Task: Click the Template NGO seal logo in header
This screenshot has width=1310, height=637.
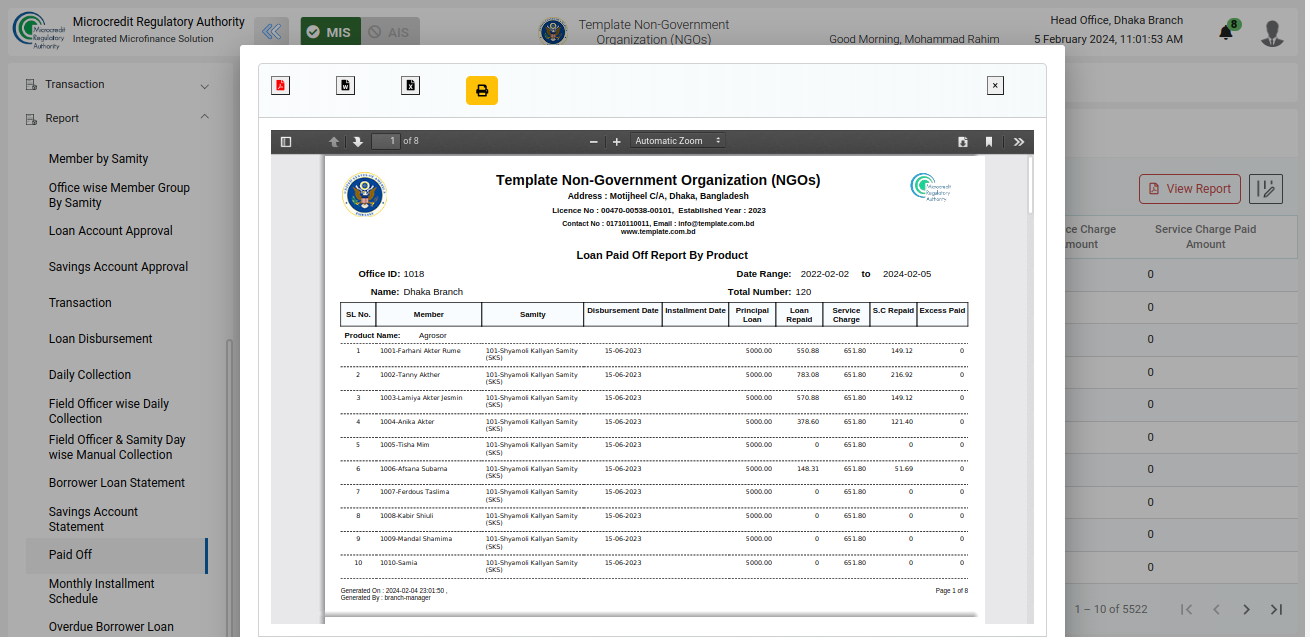Action: 553,32
